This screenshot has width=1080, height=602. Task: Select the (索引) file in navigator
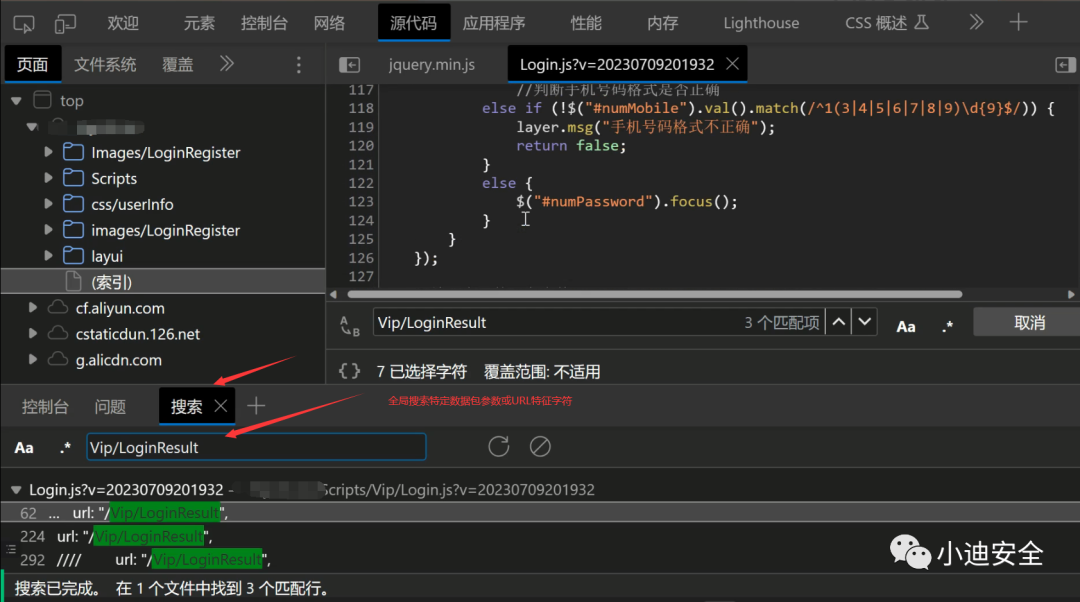coord(163,282)
